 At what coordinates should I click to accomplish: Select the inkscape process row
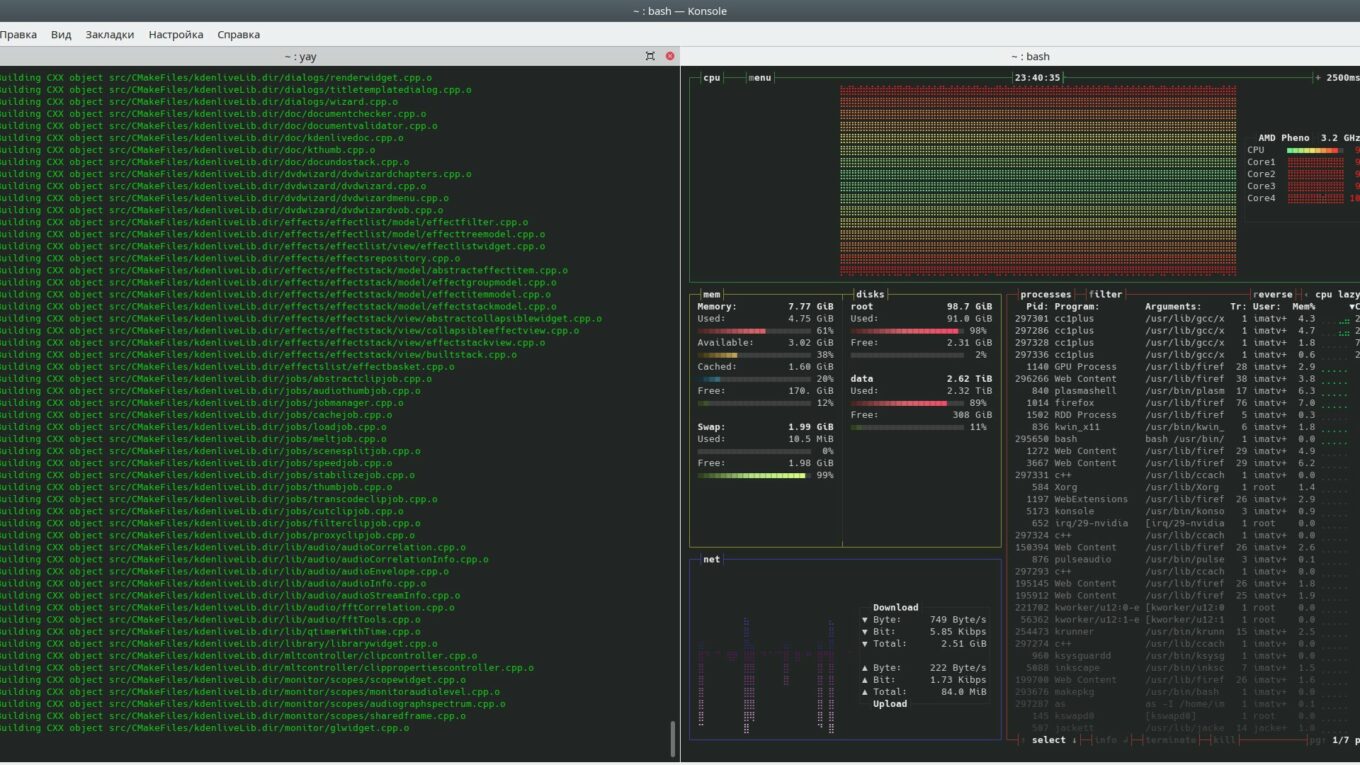pos(1186,668)
